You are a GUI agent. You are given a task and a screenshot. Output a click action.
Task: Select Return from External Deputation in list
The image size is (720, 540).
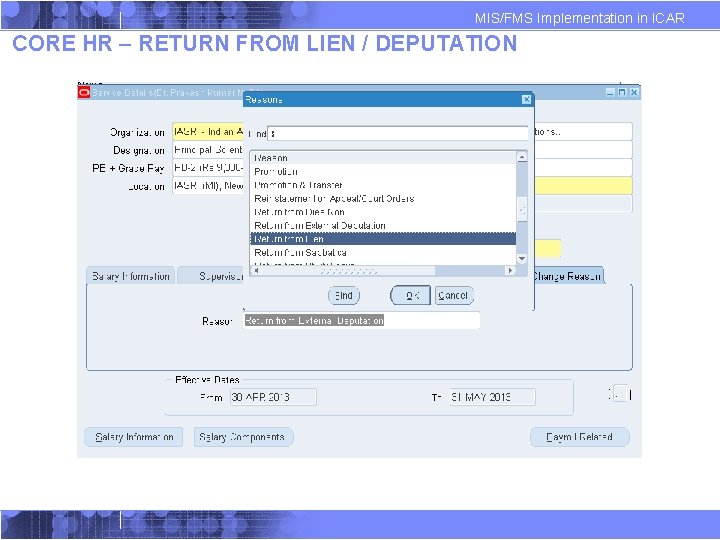pyautogui.click(x=383, y=226)
